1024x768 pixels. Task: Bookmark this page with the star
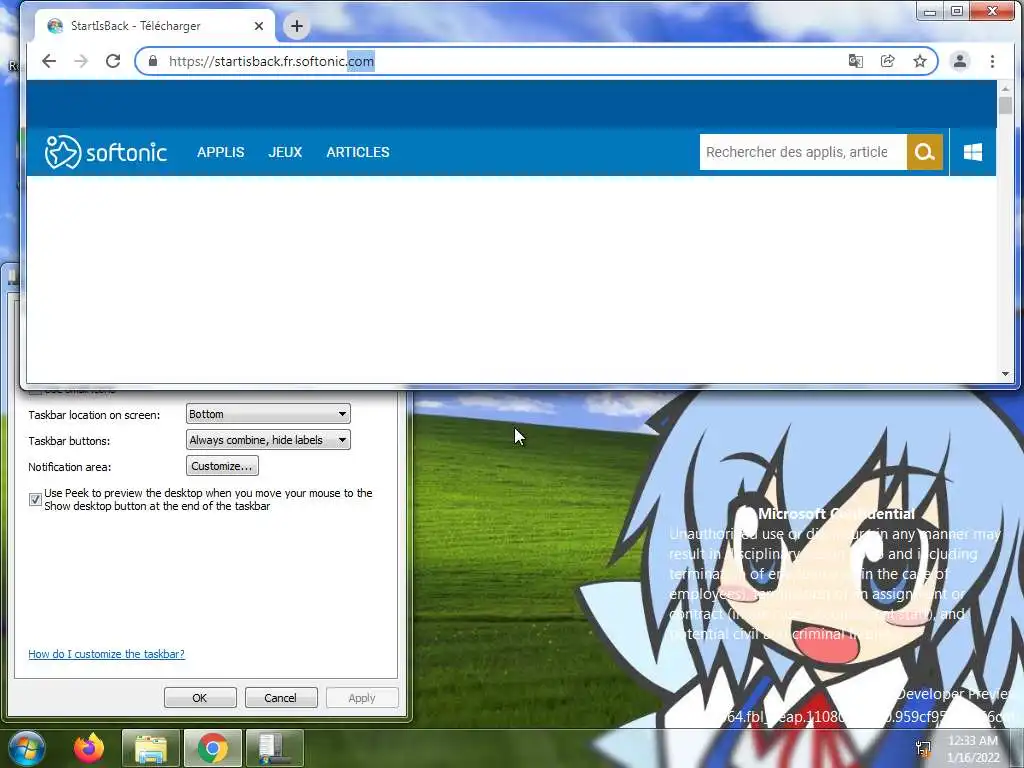coord(920,61)
